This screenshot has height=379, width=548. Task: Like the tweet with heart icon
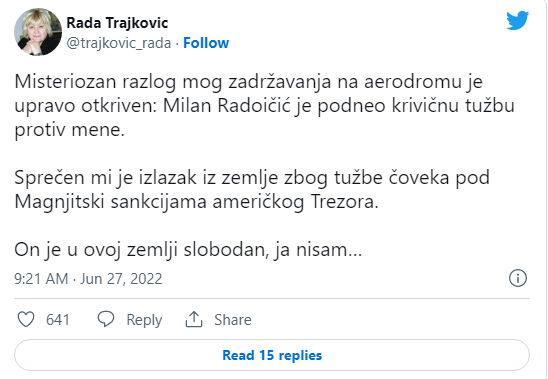click(26, 320)
